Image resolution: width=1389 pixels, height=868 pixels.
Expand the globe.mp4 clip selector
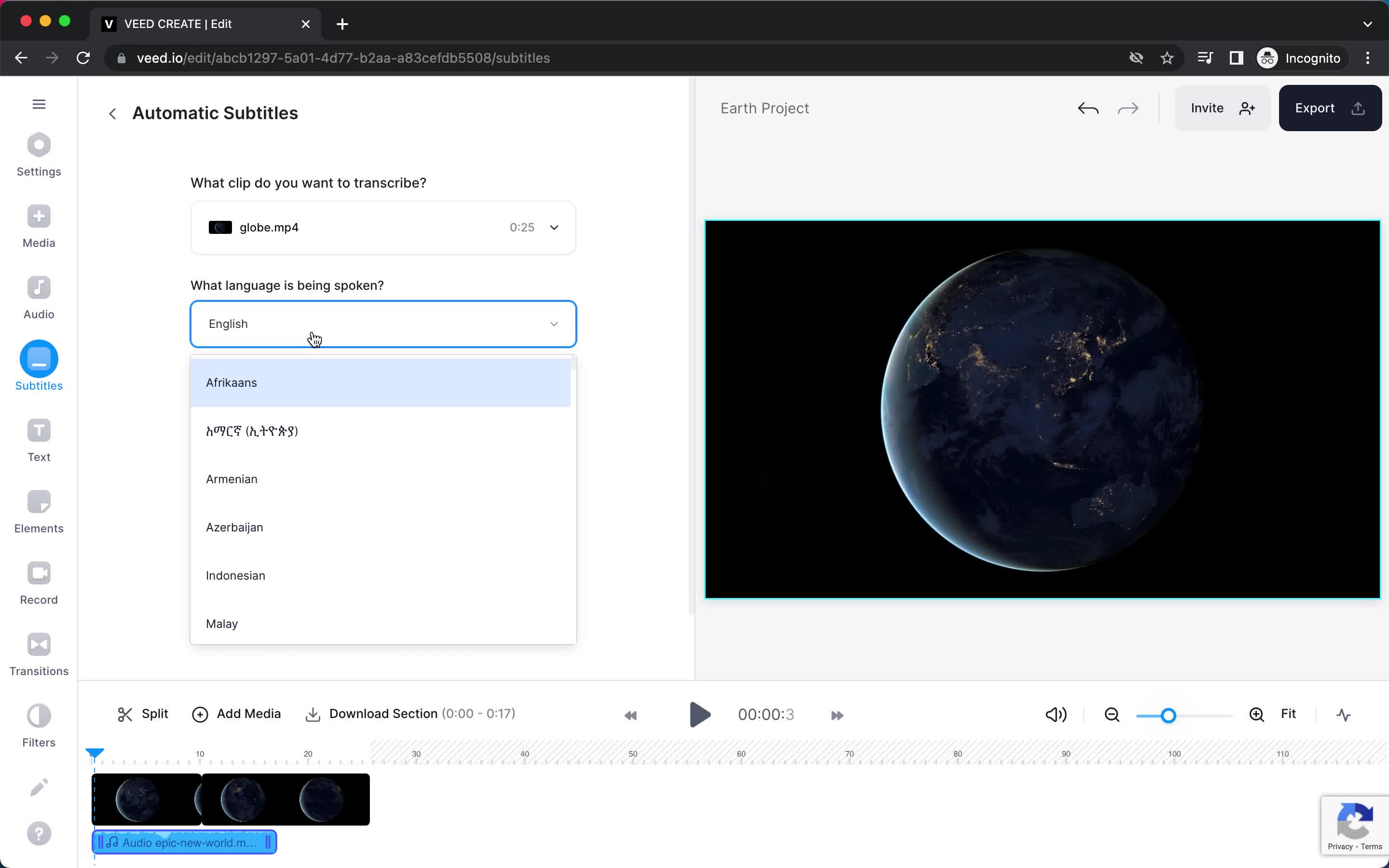click(x=554, y=227)
